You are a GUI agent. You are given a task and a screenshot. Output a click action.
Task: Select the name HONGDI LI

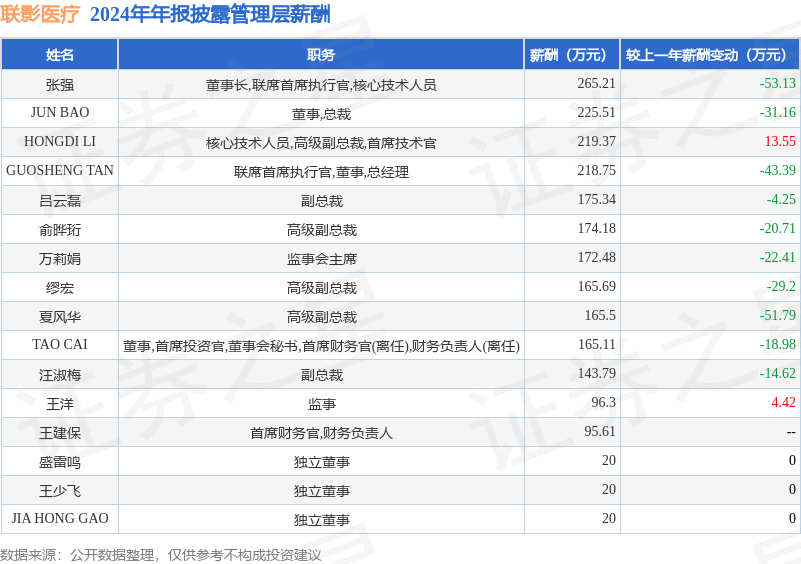click(60, 142)
